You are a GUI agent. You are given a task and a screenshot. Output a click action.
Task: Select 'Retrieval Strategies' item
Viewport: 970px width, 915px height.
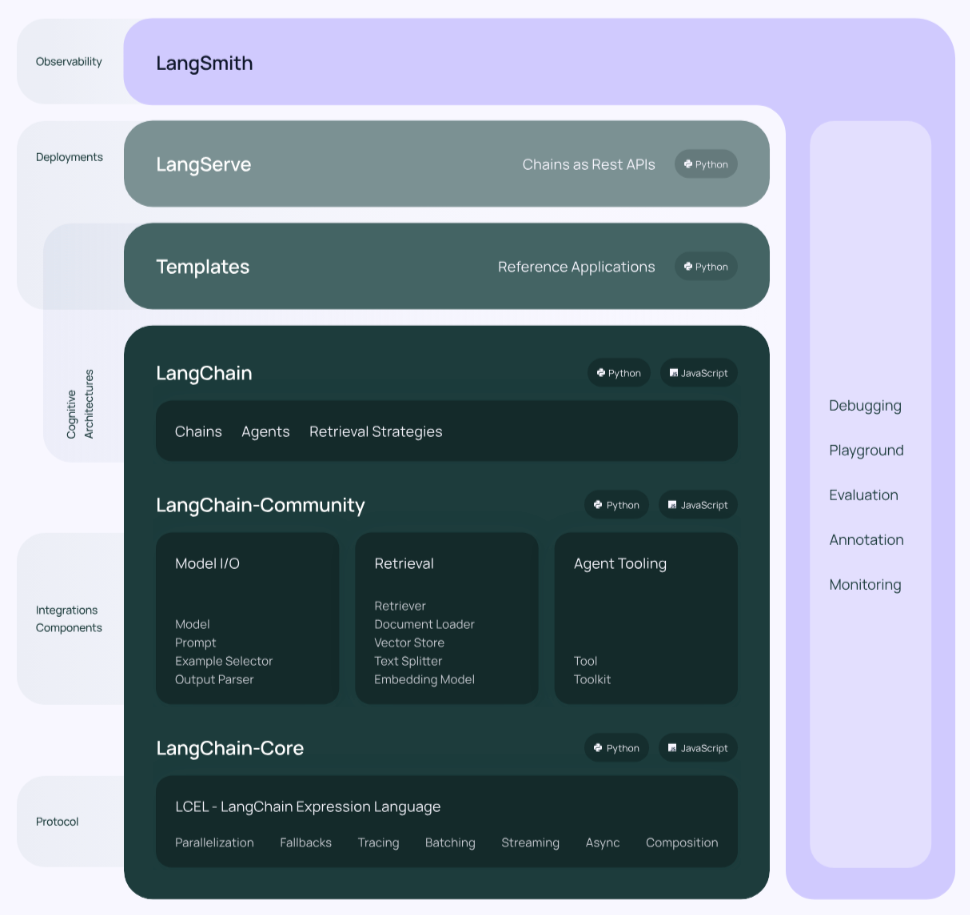tap(376, 432)
